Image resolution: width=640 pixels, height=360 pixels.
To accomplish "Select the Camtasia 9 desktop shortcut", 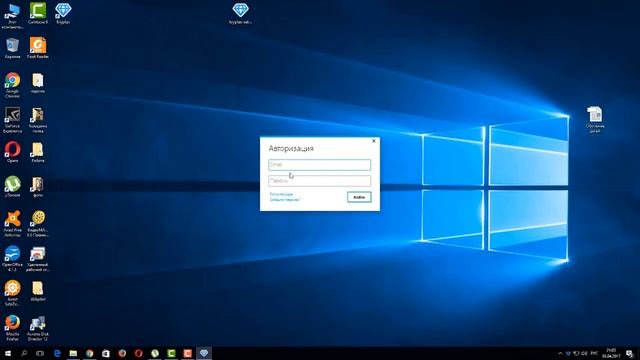I will [38, 14].
